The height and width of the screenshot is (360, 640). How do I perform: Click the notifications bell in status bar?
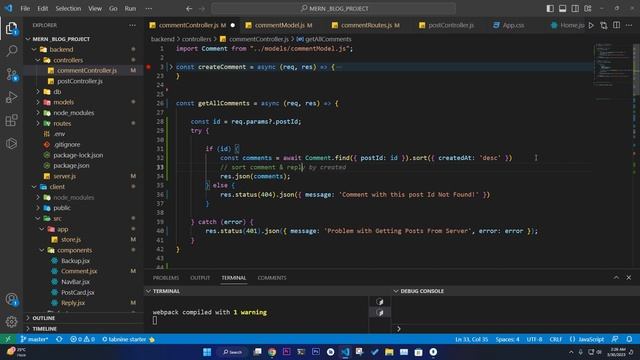pos(629,339)
